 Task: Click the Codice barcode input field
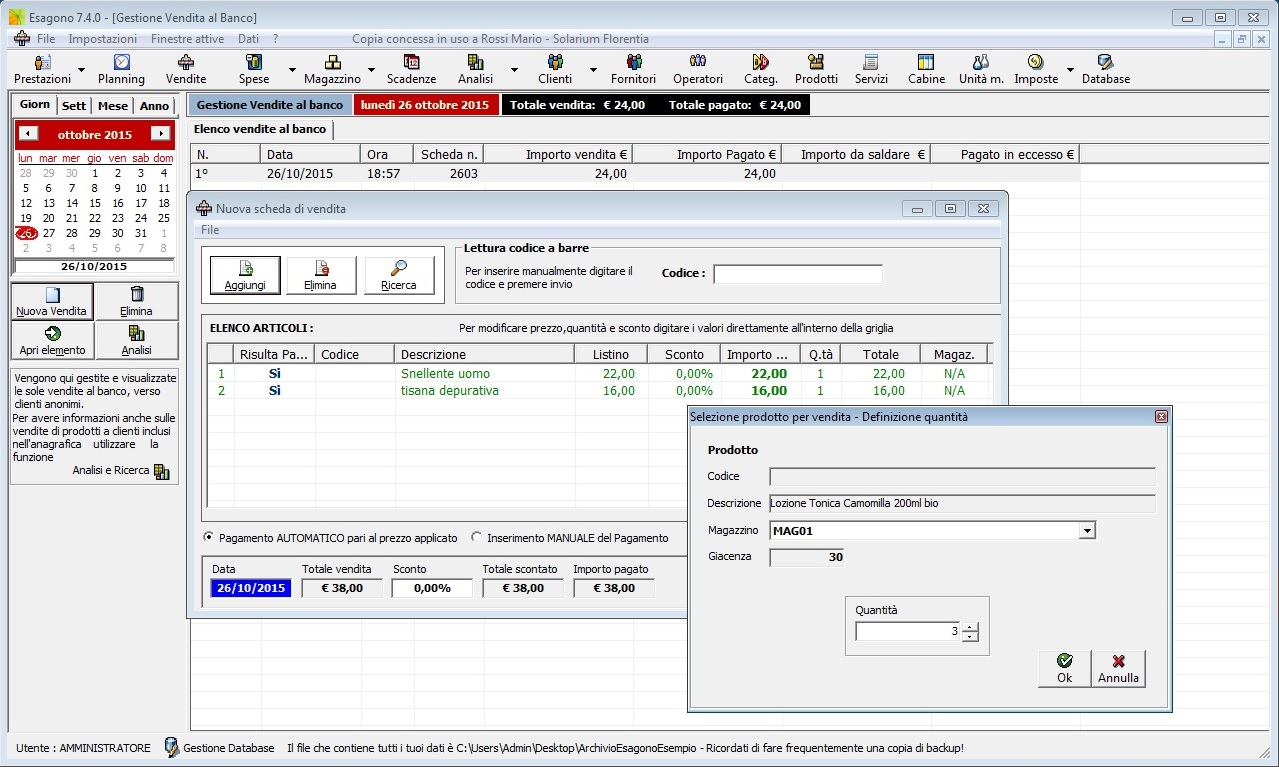pyautogui.click(x=798, y=274)
